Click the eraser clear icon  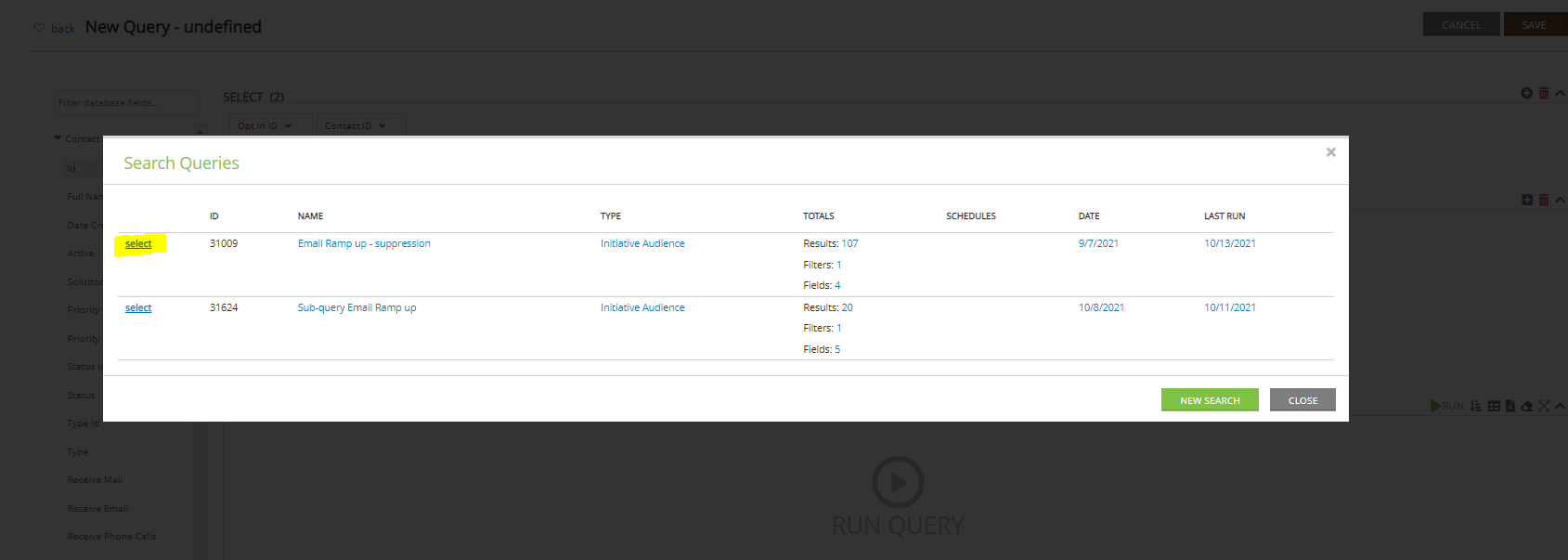pos(1526,406)
